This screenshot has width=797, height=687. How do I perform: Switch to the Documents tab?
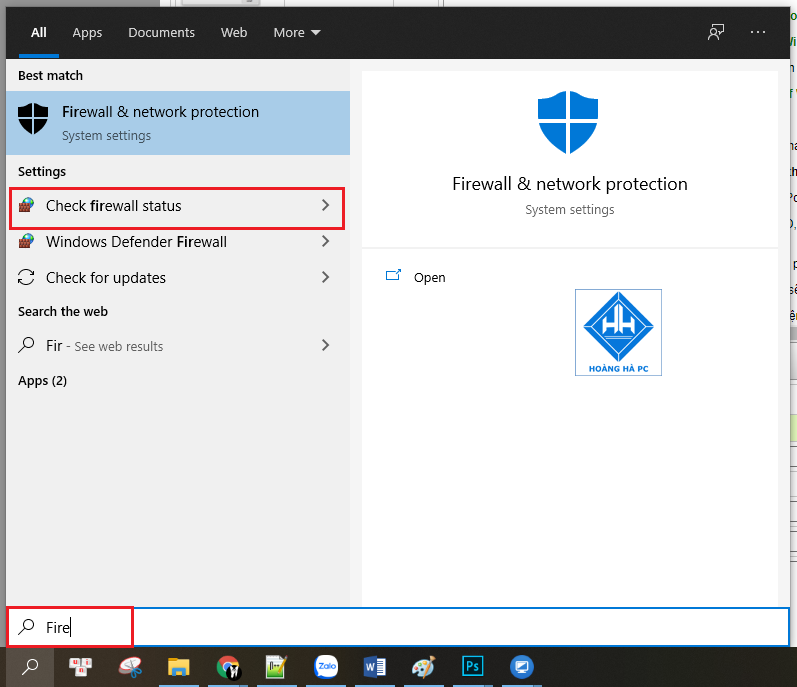[161, 33]
